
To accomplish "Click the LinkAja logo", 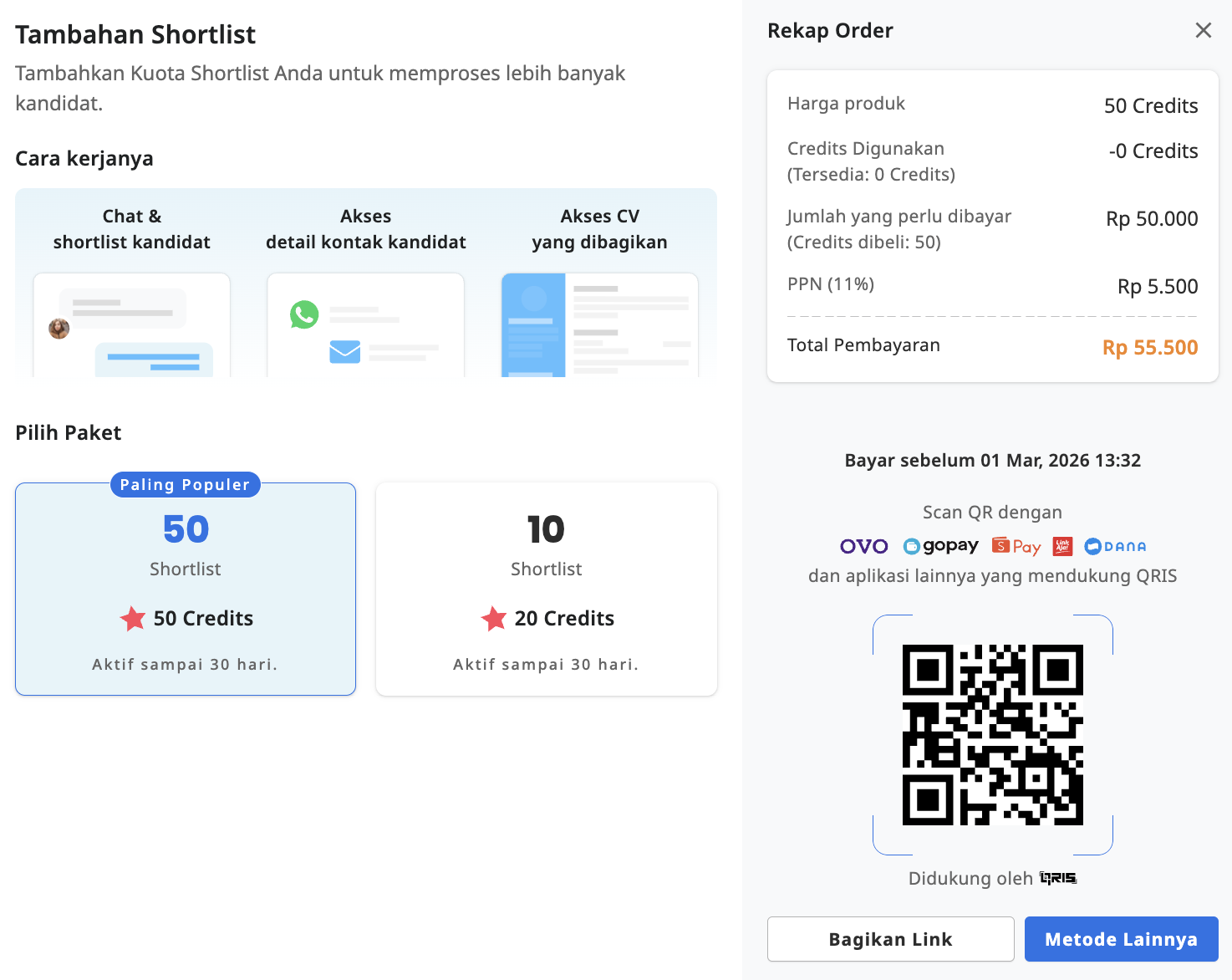I will (x=1062, y=547).
